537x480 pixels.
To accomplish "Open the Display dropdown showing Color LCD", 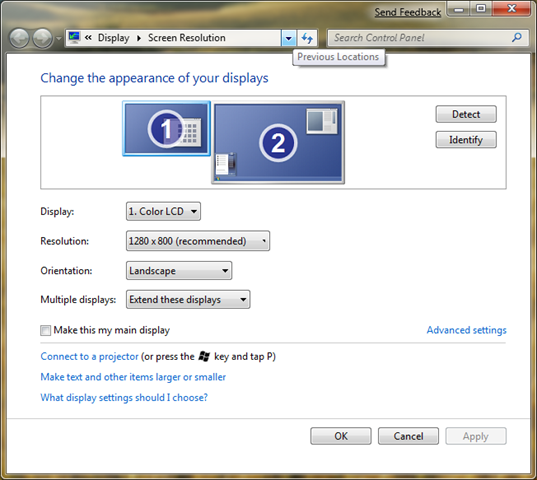I will 163,212.
